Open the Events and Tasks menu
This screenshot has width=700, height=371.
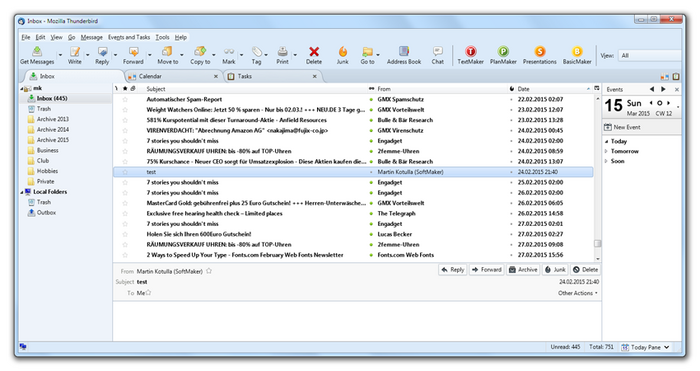[x=129, y=37]
